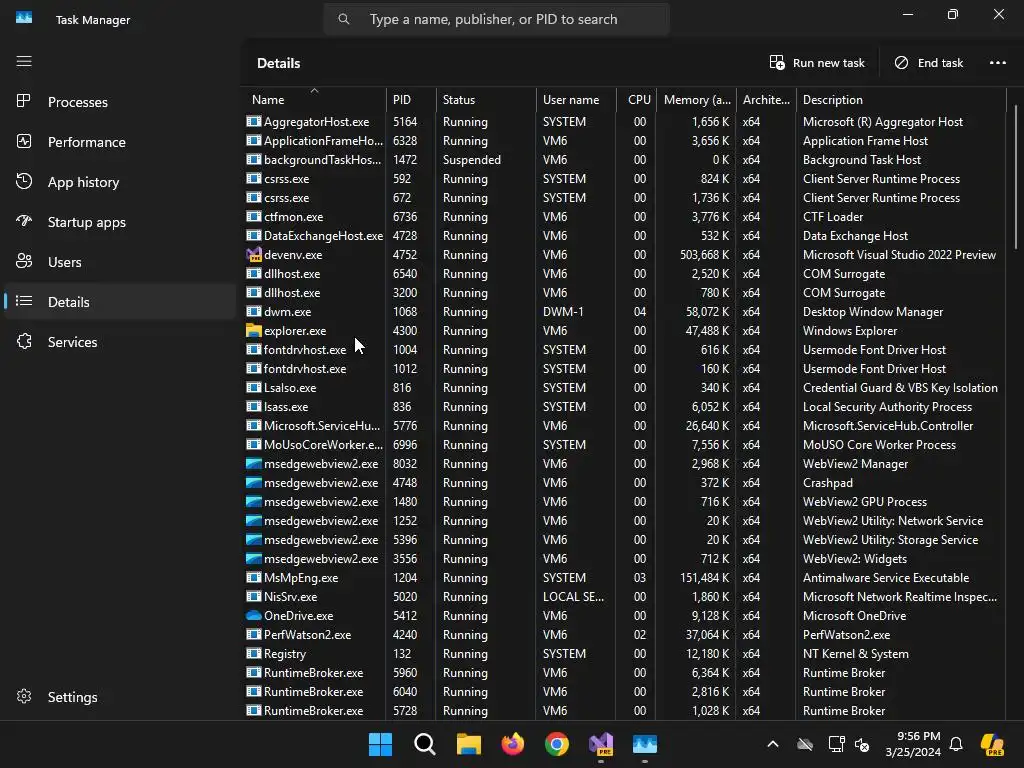Open the Windows Start menu

pyautogui.click(x=380, y=744)
